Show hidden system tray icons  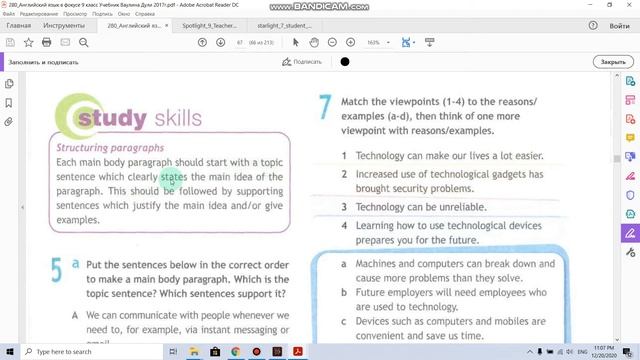(529, 351)
